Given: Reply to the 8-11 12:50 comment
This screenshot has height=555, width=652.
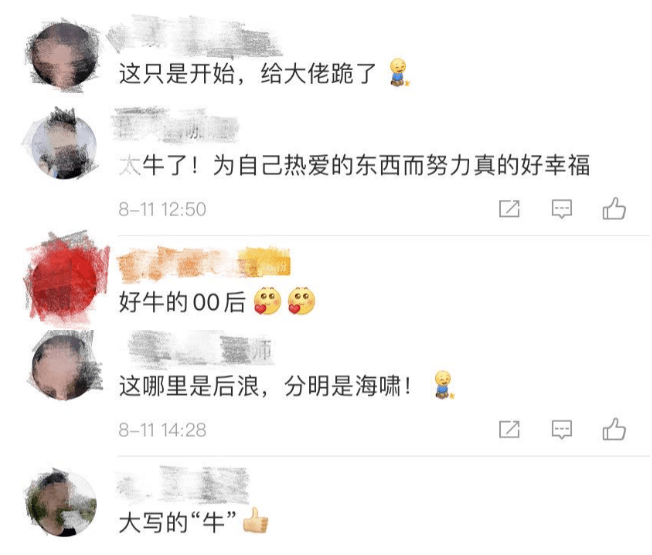Looking at the screenshot, I should pos(562,209).
